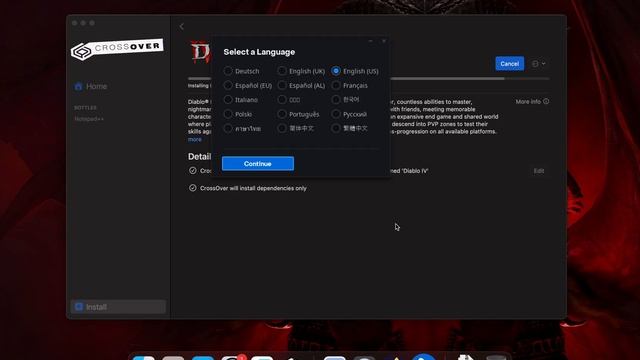
Task: Select English (UK) language option
Action: (301, 71)
